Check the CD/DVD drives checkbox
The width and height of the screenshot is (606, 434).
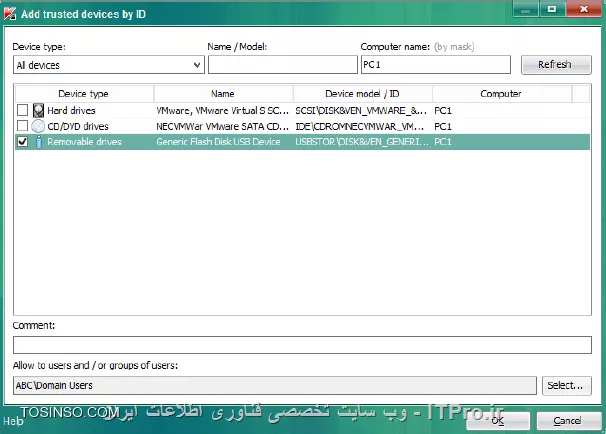pos(22,126)
